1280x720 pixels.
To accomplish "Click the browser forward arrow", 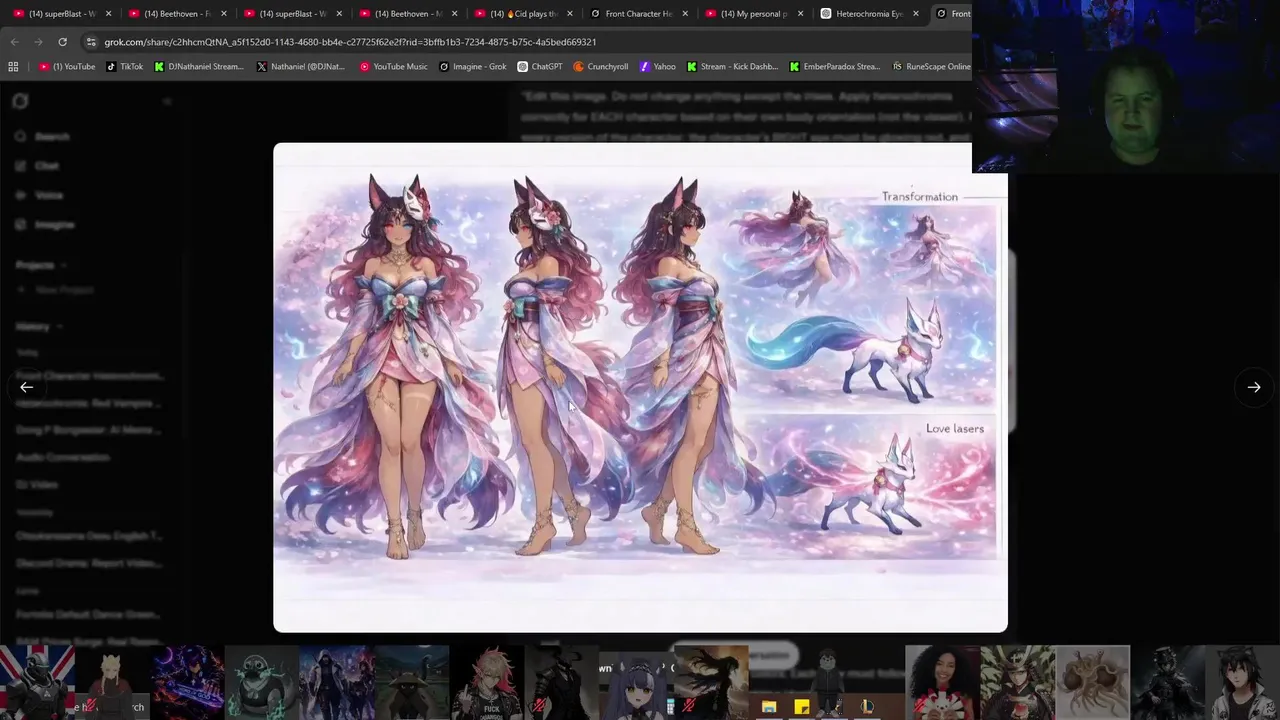I will coord(38,42).
